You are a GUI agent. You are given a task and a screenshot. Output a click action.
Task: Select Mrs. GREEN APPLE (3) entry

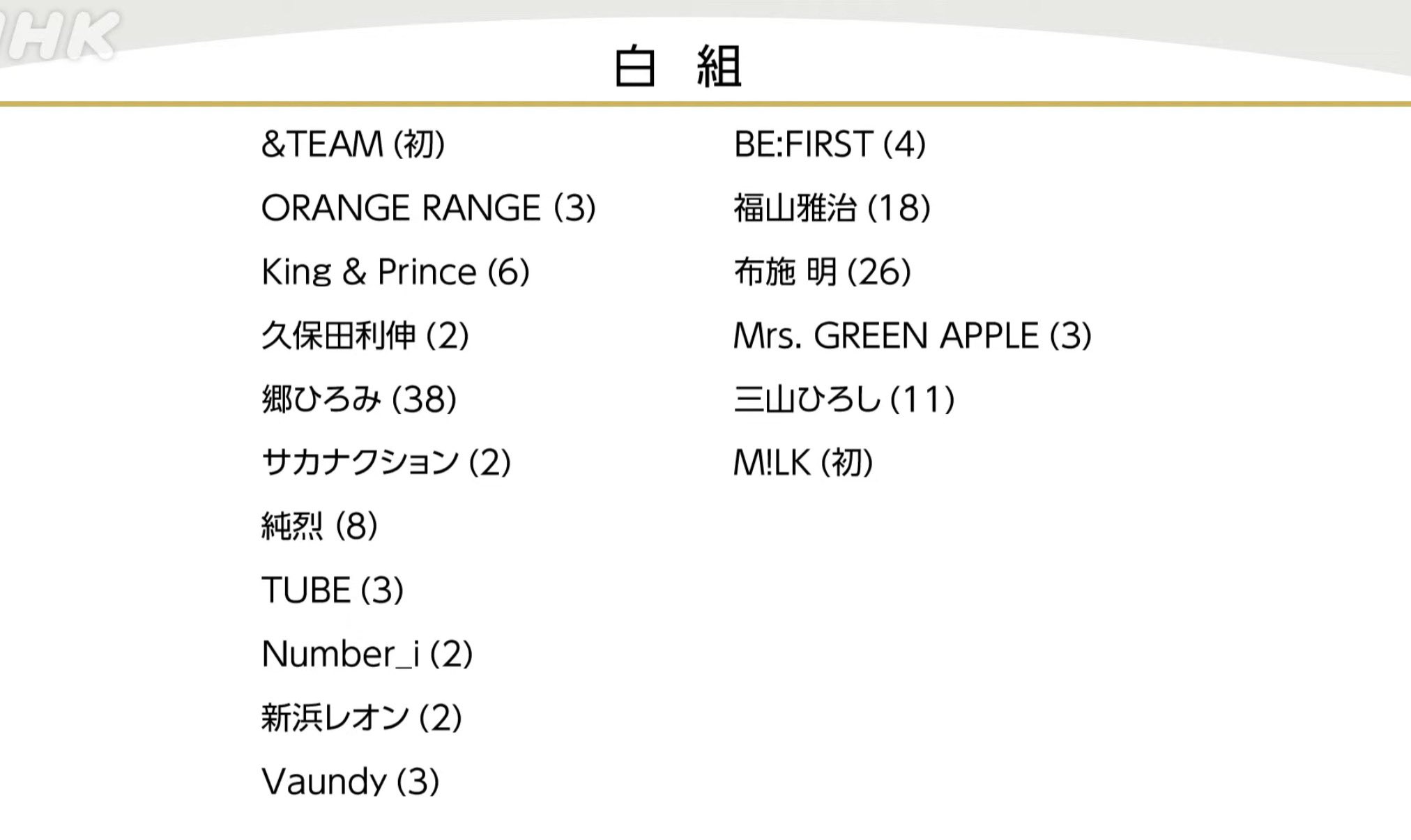[x=912, y=335]
